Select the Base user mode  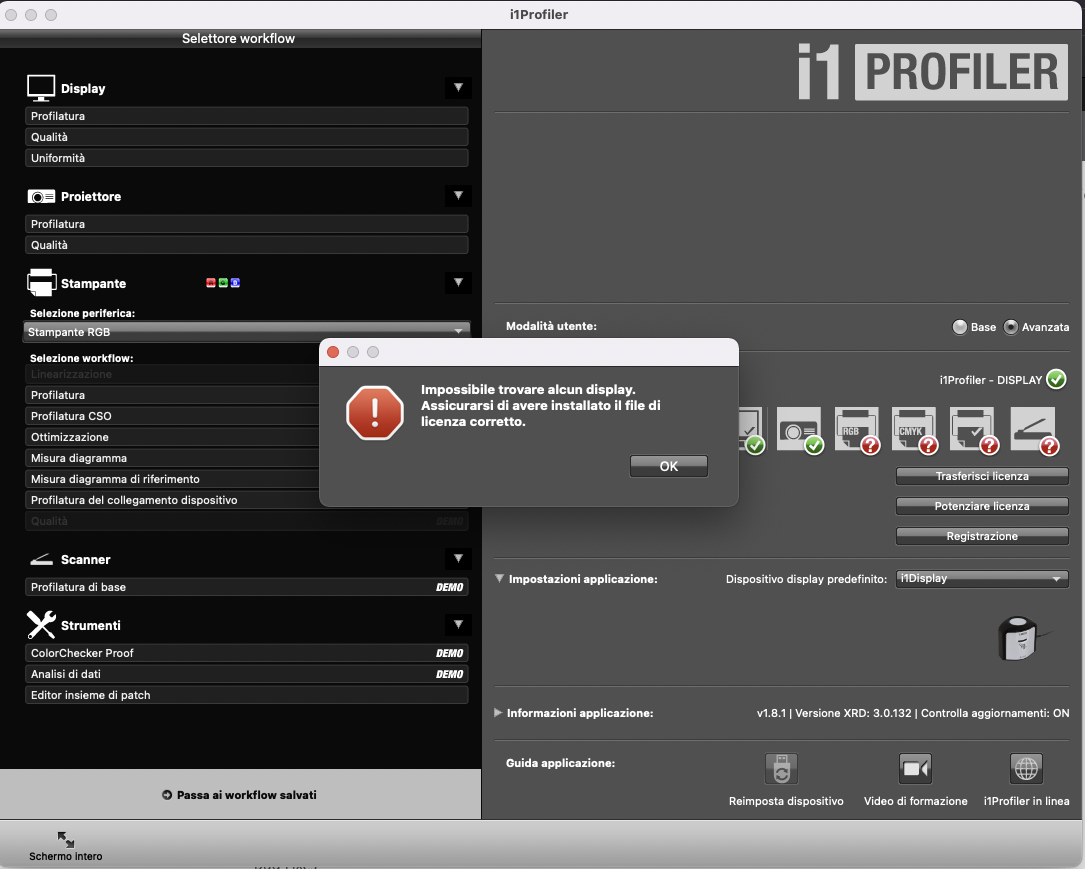pyautogui.click(x=959, y=327)
